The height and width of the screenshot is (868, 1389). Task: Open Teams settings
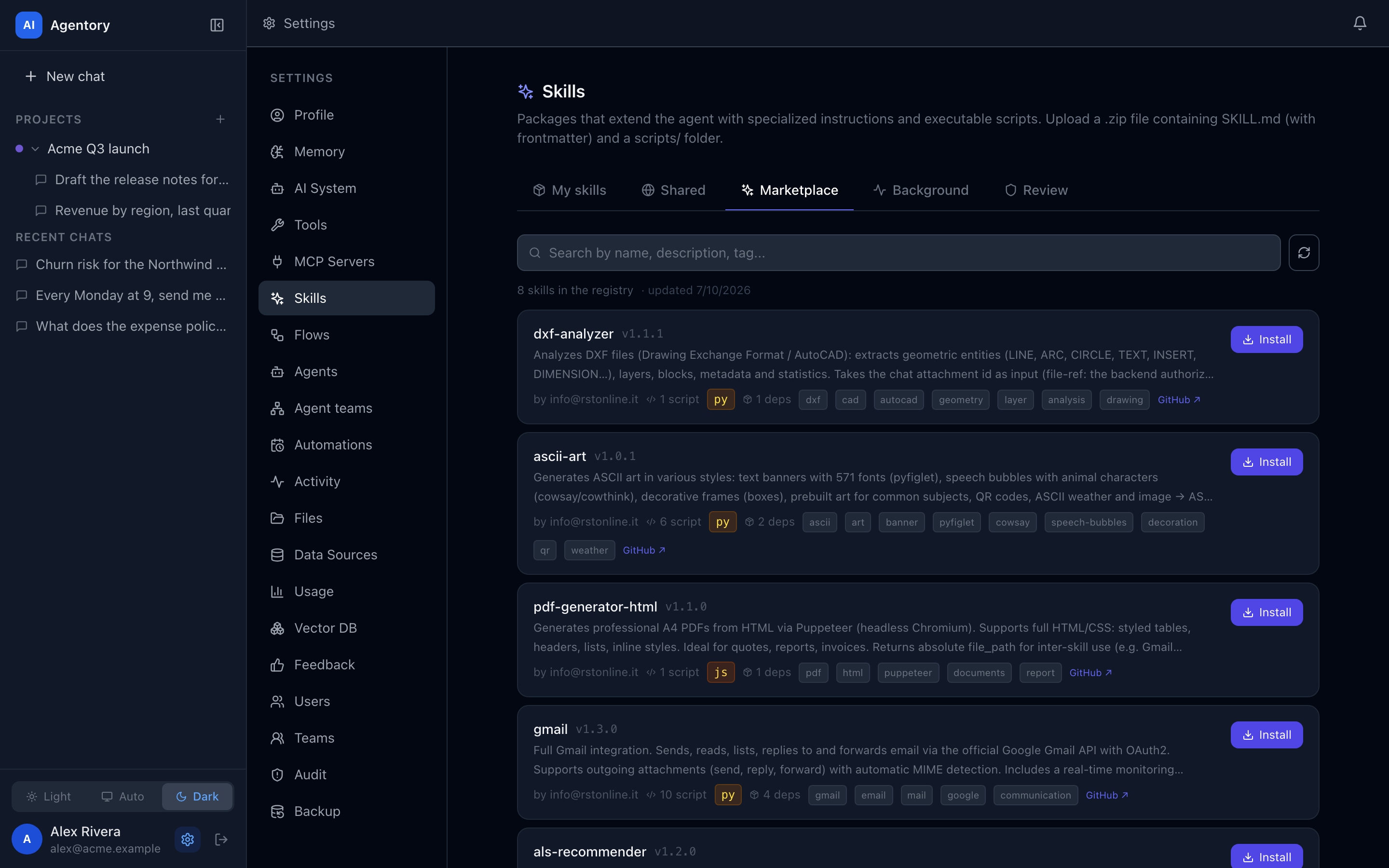[347, 738]
